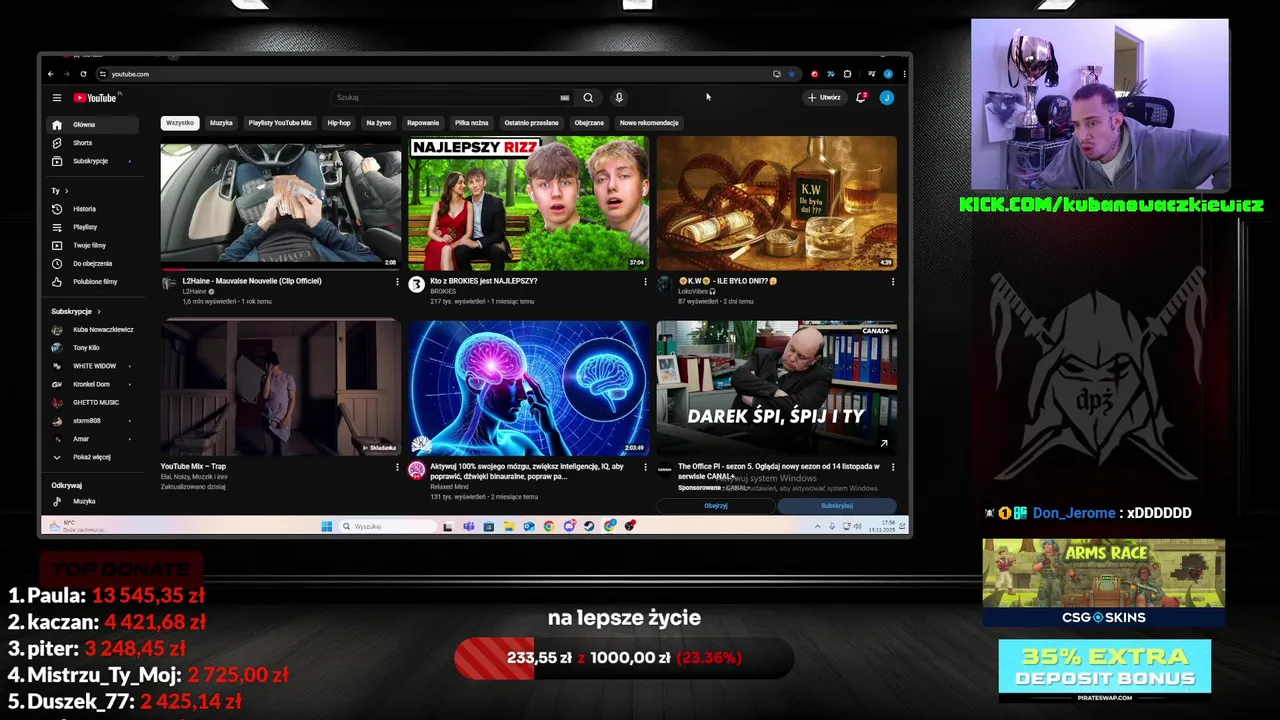Open the Utwórz create menu
The width and height of the screenshot is (1280, 720).
pyautogui.click(x=825, y=98)
